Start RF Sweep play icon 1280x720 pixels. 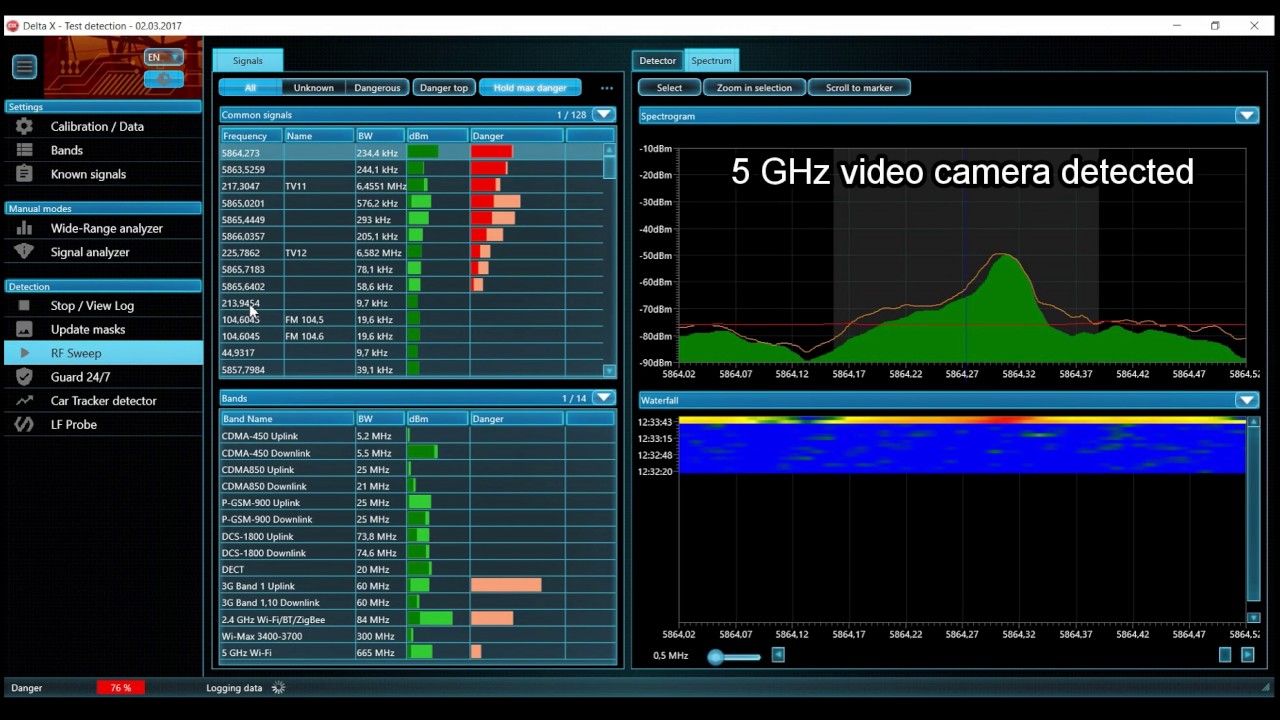[x=25, y=353]
